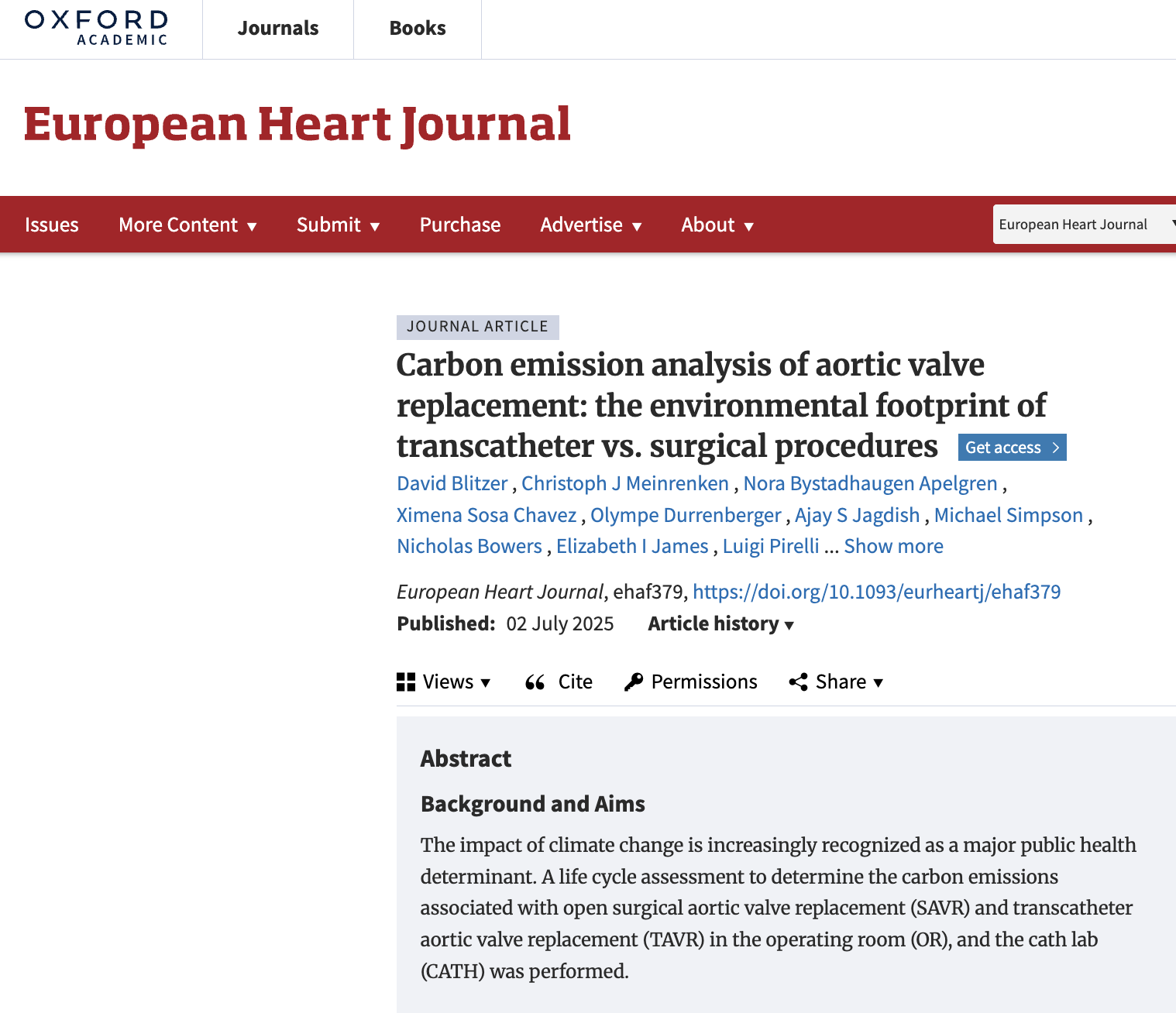Open the European Heart Journal search scope selector
Image resolution: width=1176 pixels, height=1013 pixels.
click(1084, 225)
